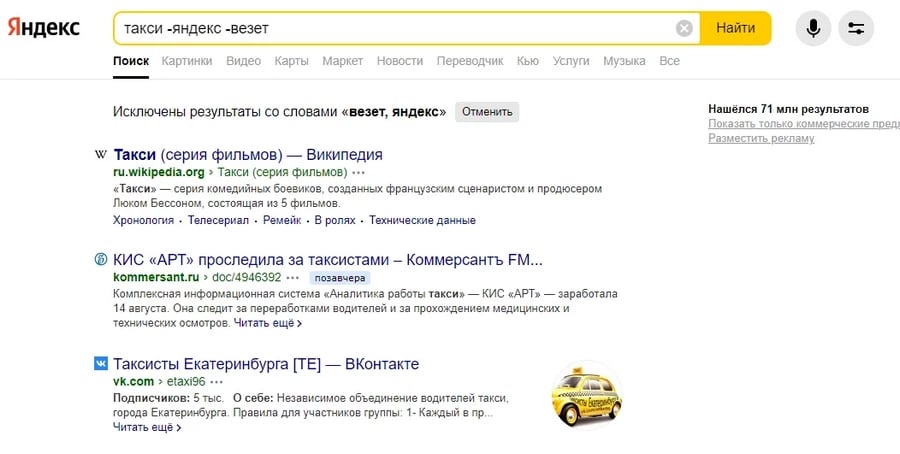This screenshot has height=454, width=900.
Task: Open the Хронология sitelink
Action: tap(143, 220)
